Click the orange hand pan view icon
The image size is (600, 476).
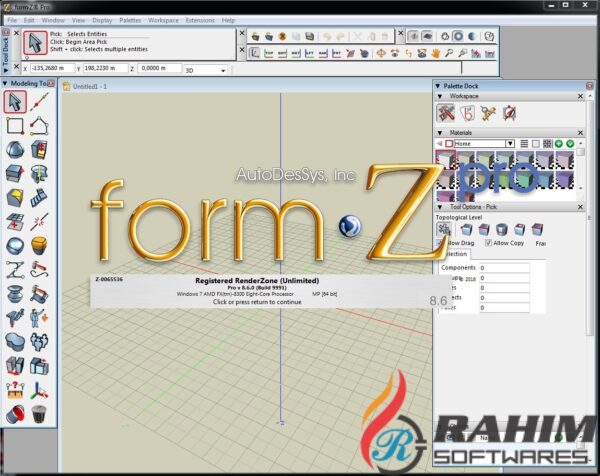435,54
